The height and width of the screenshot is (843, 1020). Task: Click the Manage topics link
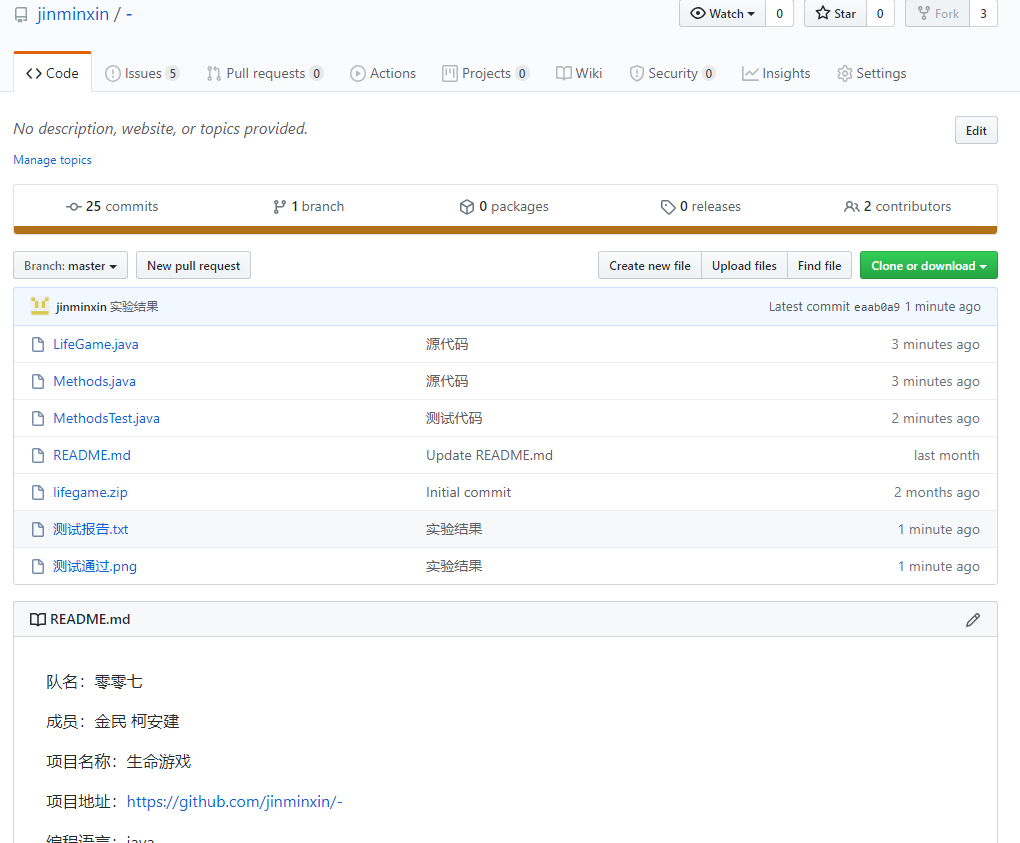pos(53,160)
